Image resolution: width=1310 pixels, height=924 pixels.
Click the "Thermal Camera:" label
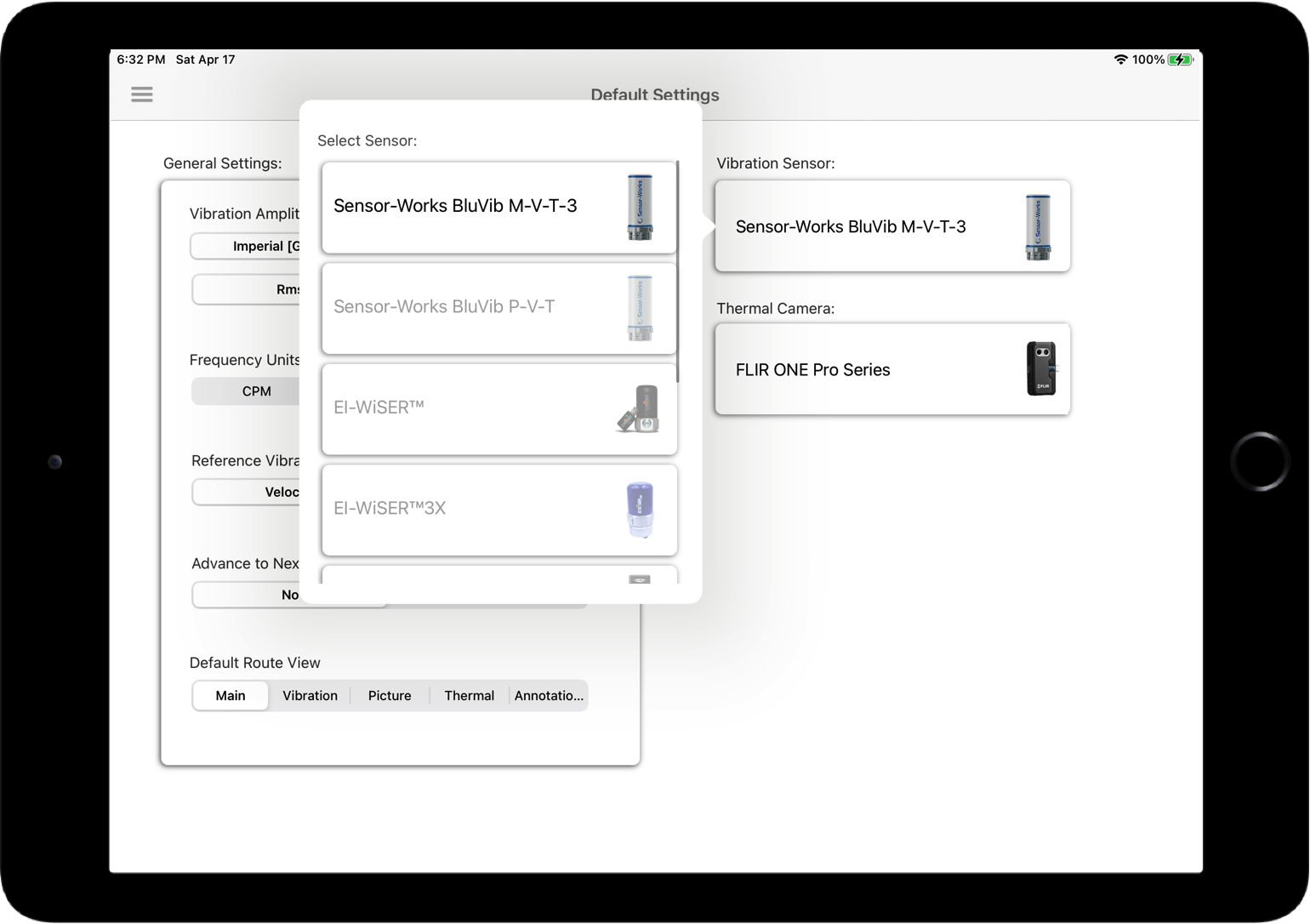[776, 309]
